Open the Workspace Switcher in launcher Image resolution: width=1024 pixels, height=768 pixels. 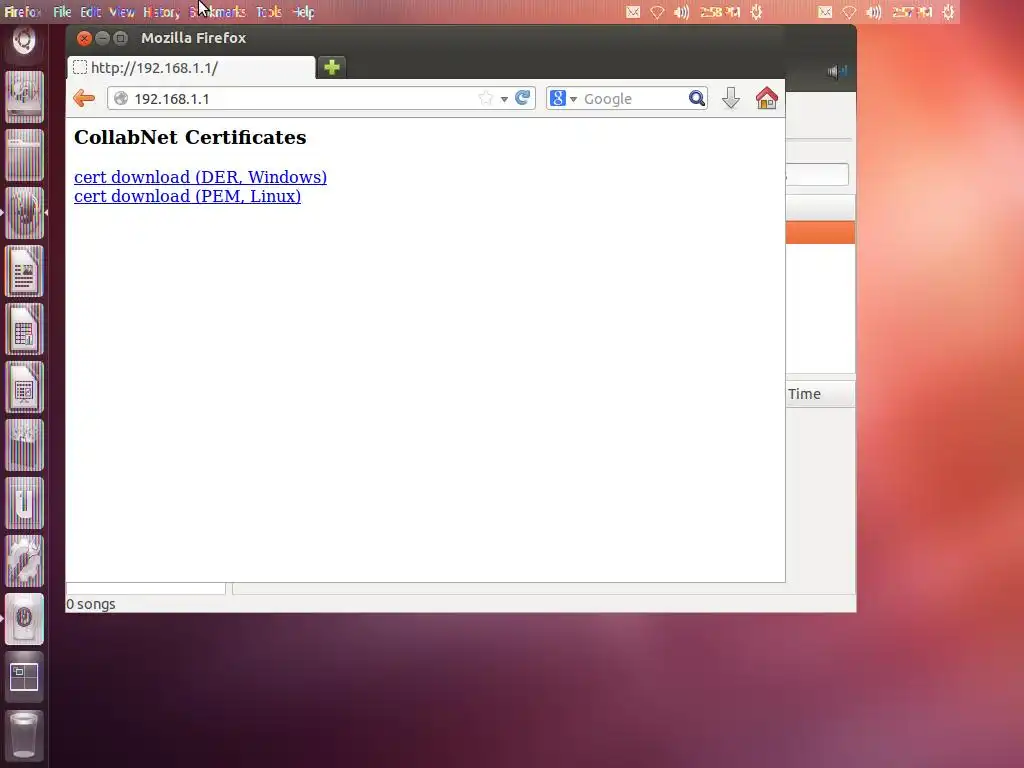tap(25, 677)
